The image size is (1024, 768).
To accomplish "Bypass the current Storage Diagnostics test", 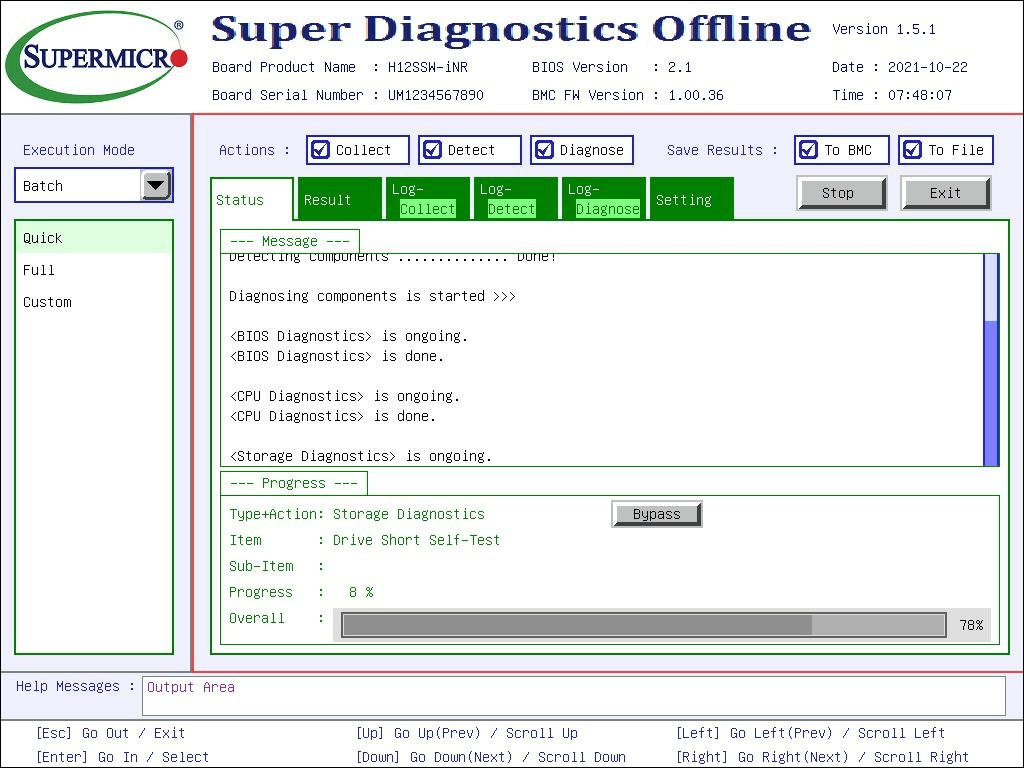I will tap(656, 514).
